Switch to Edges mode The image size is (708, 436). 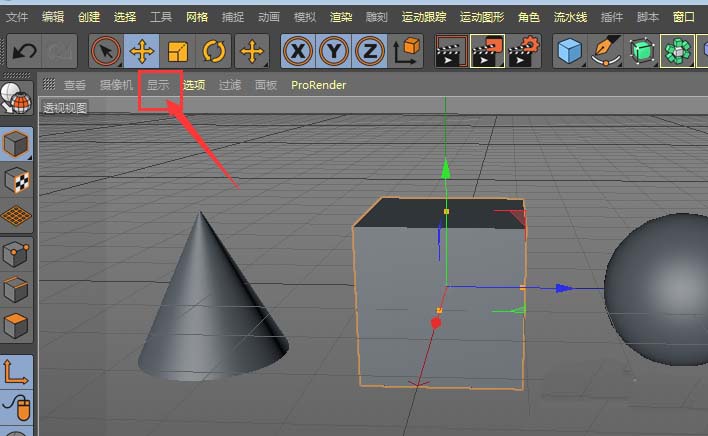(16, 290)
